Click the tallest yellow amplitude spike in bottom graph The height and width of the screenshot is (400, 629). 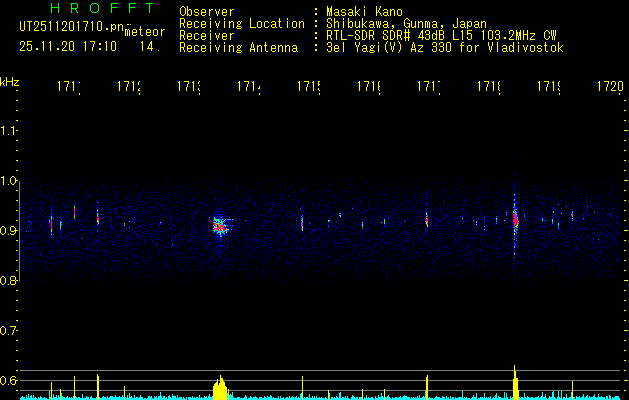tap(515, 382)
